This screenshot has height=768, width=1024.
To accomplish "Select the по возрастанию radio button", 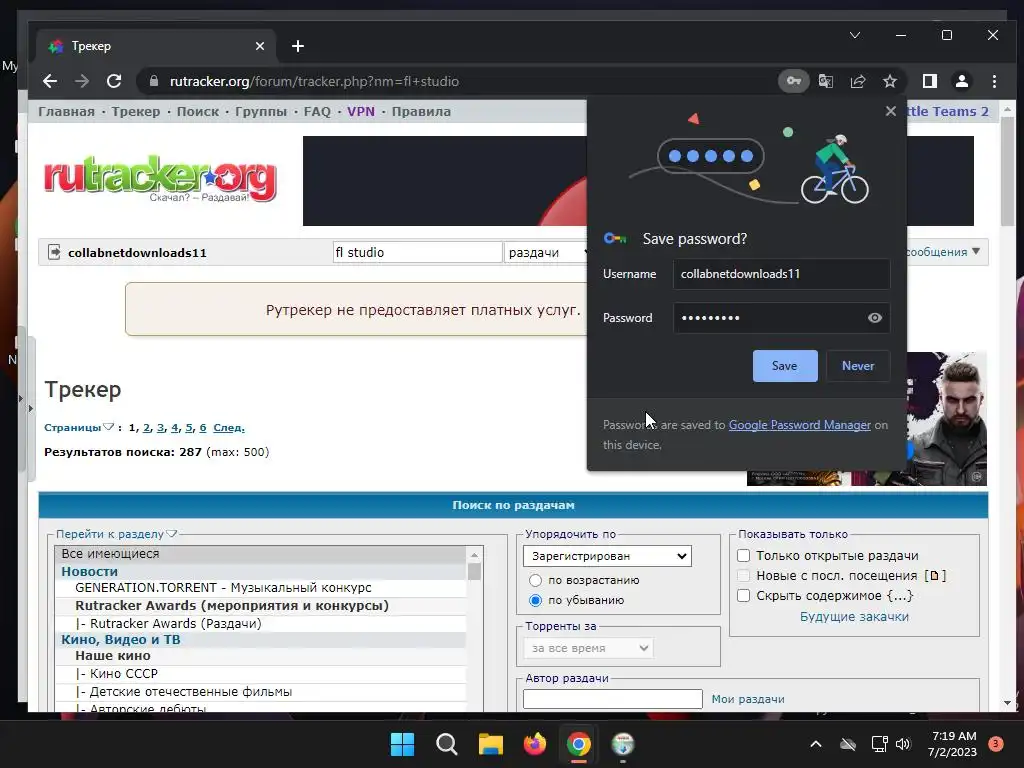I will pos(536,580).
